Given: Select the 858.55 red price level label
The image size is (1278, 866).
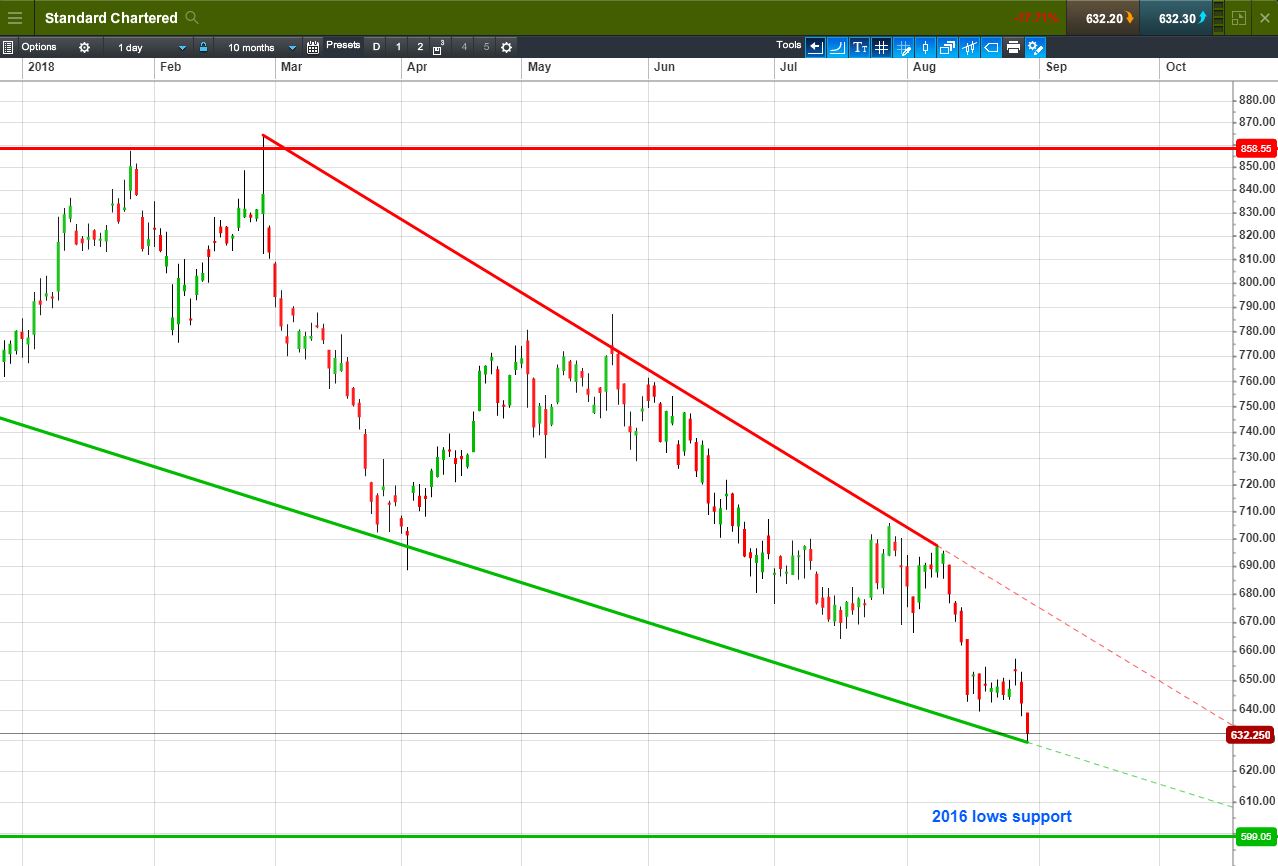Looking at the screenshot, I should coord(1255,148).
